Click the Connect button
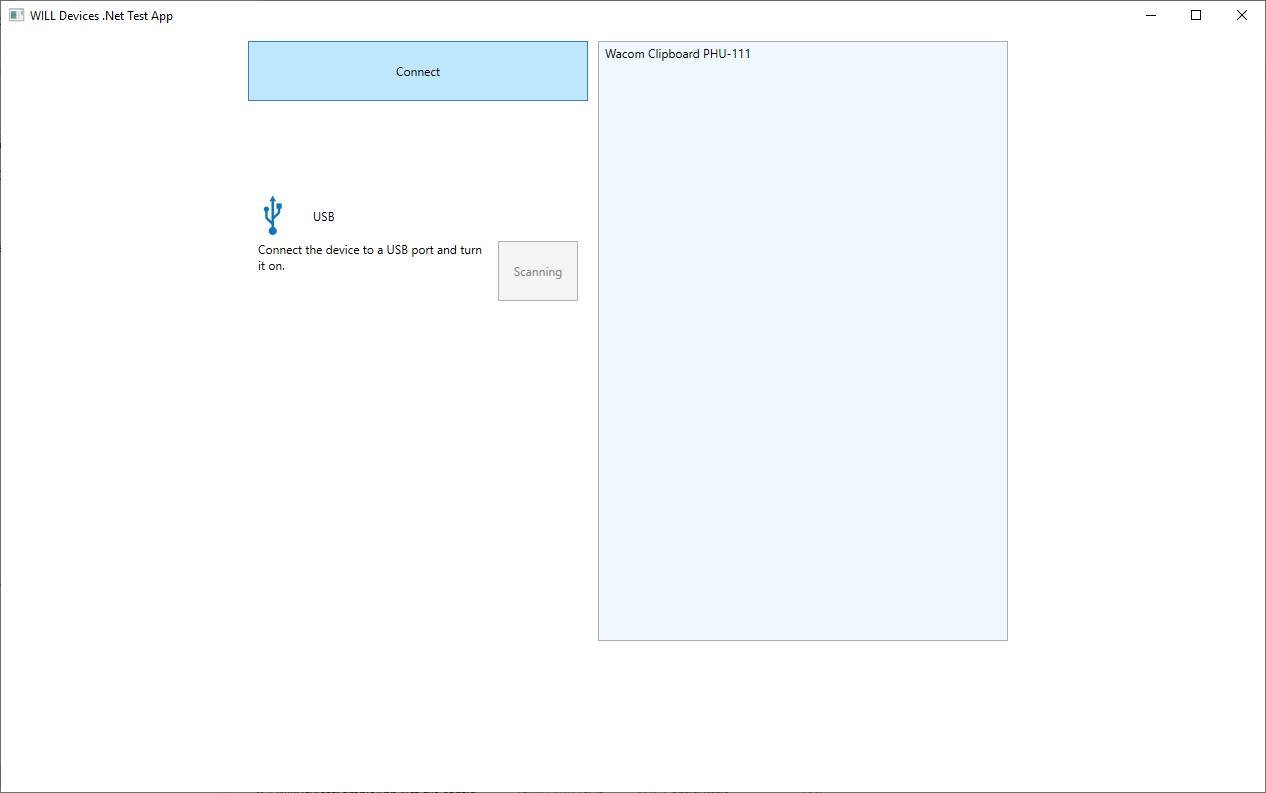1266x793 pixels. (x=418, y=71)
